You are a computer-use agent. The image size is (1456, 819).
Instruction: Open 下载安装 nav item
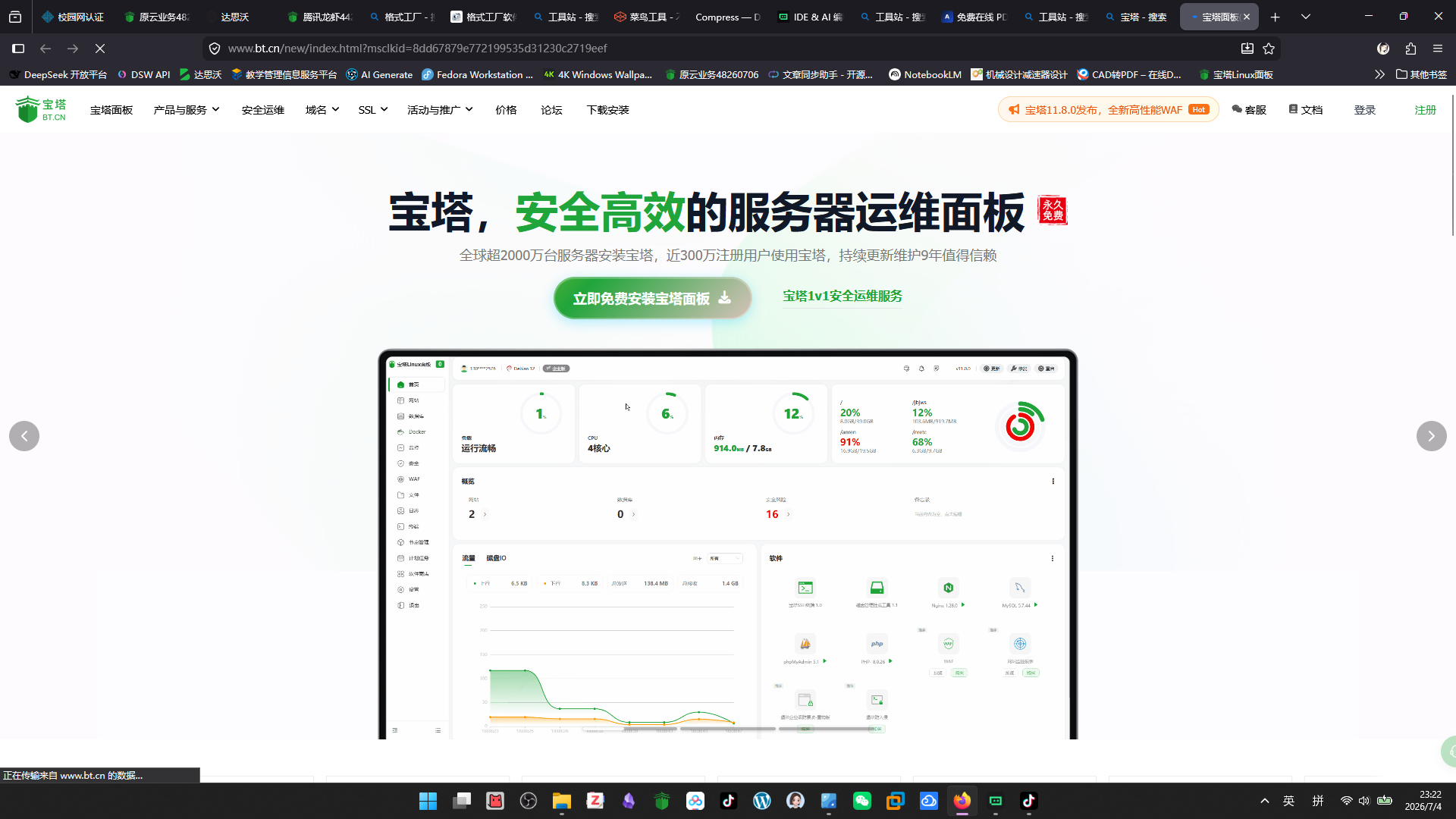click(x=608, y=110)
